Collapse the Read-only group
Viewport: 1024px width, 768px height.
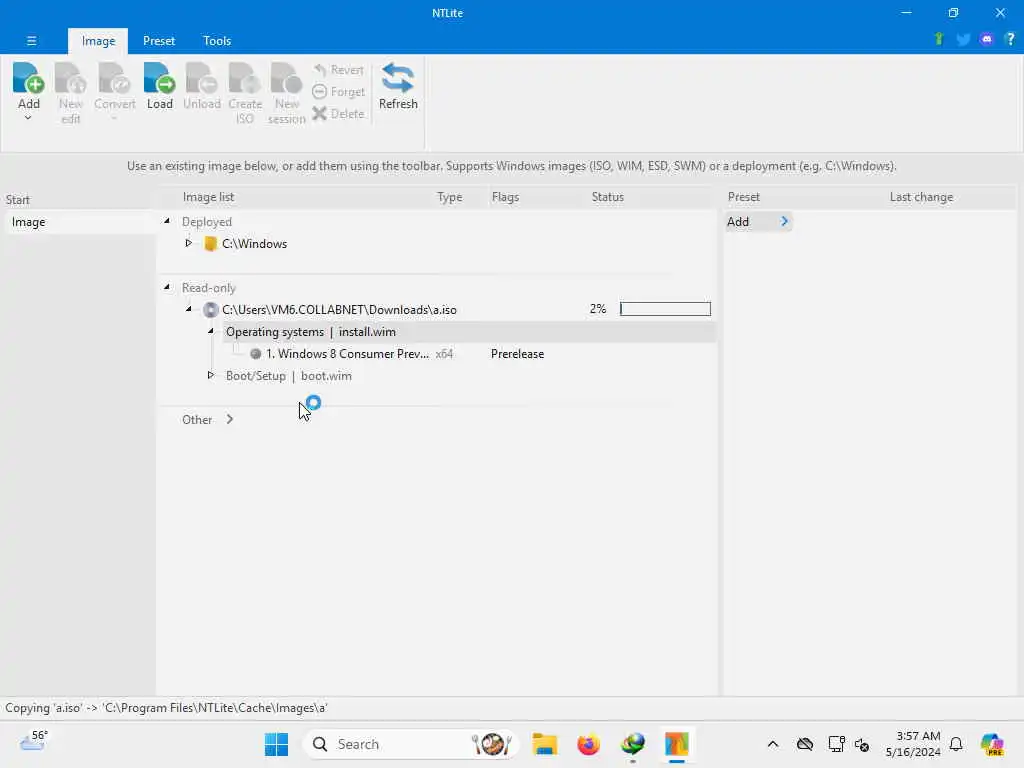(x=167, y=287)
